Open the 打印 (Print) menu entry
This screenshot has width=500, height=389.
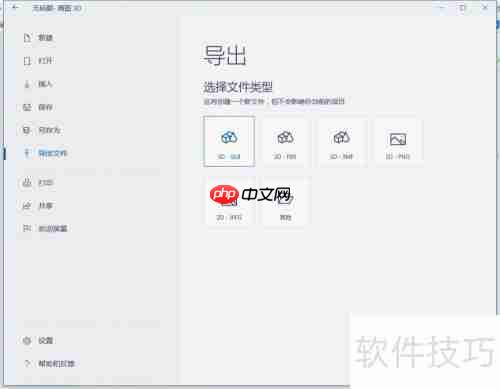click(x=38, y=182)
